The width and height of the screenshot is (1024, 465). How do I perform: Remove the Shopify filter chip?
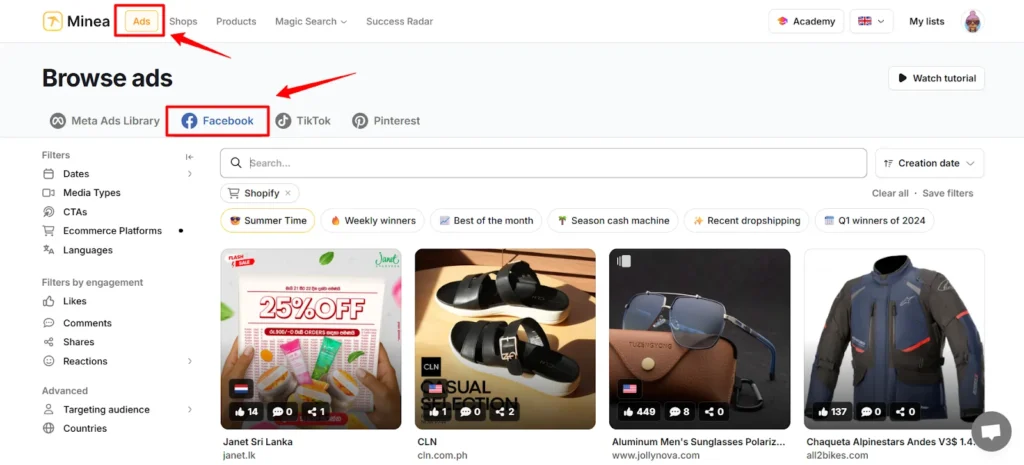[288, 193]
